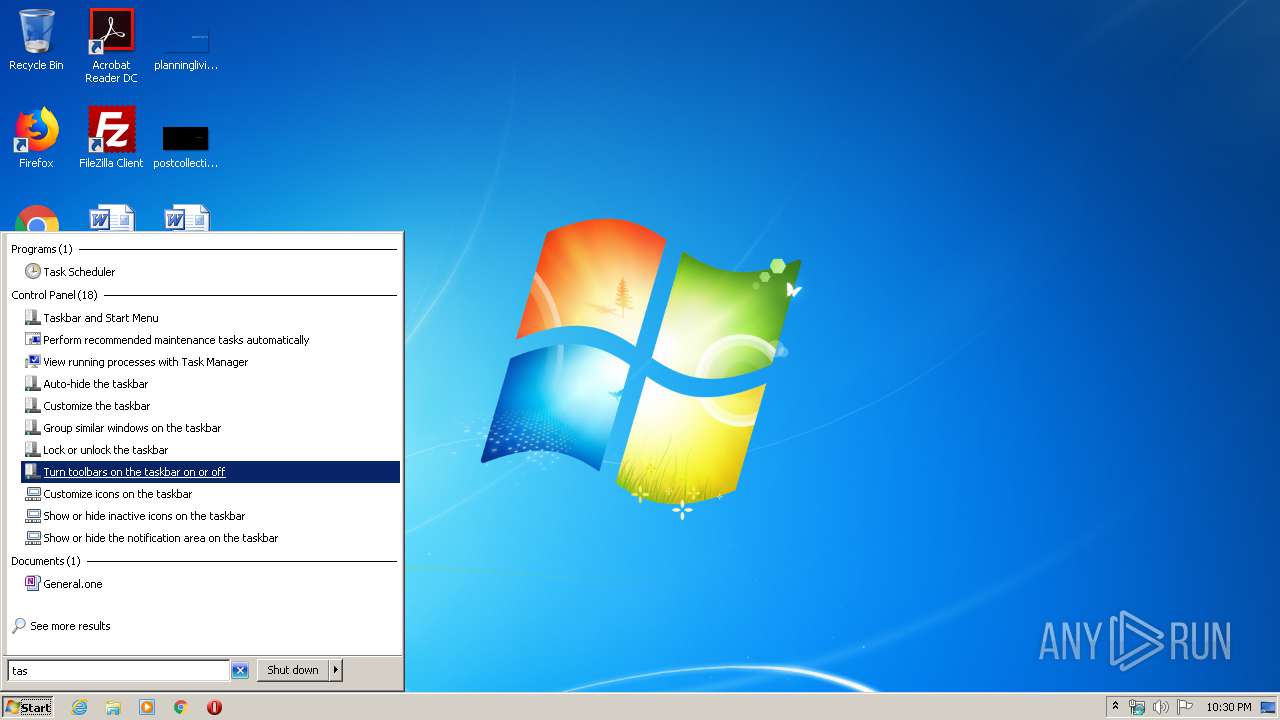Click the See more results link

click(61, 626)
